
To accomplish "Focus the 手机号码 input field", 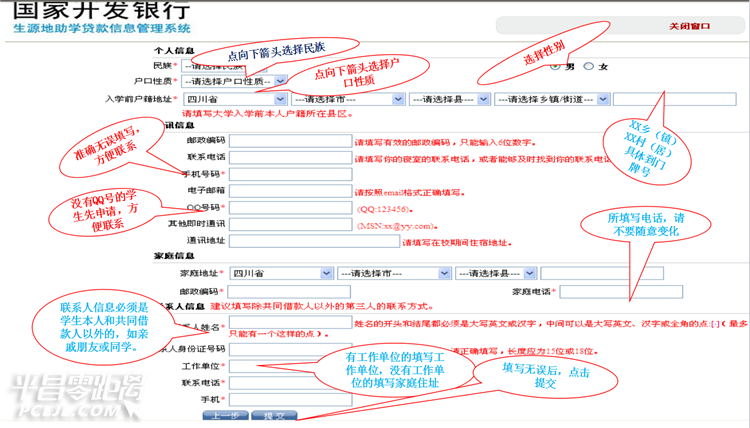I will [x=290, y=174].
